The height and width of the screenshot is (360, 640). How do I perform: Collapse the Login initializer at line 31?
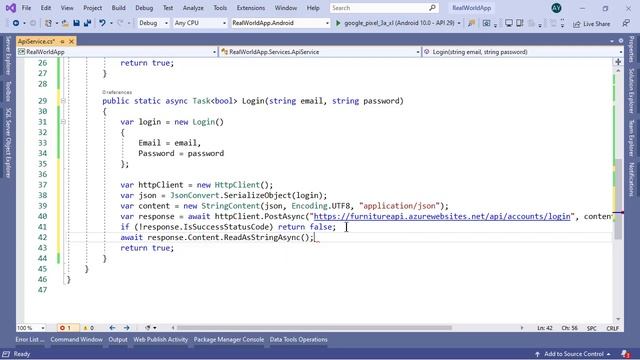point(63,122)
